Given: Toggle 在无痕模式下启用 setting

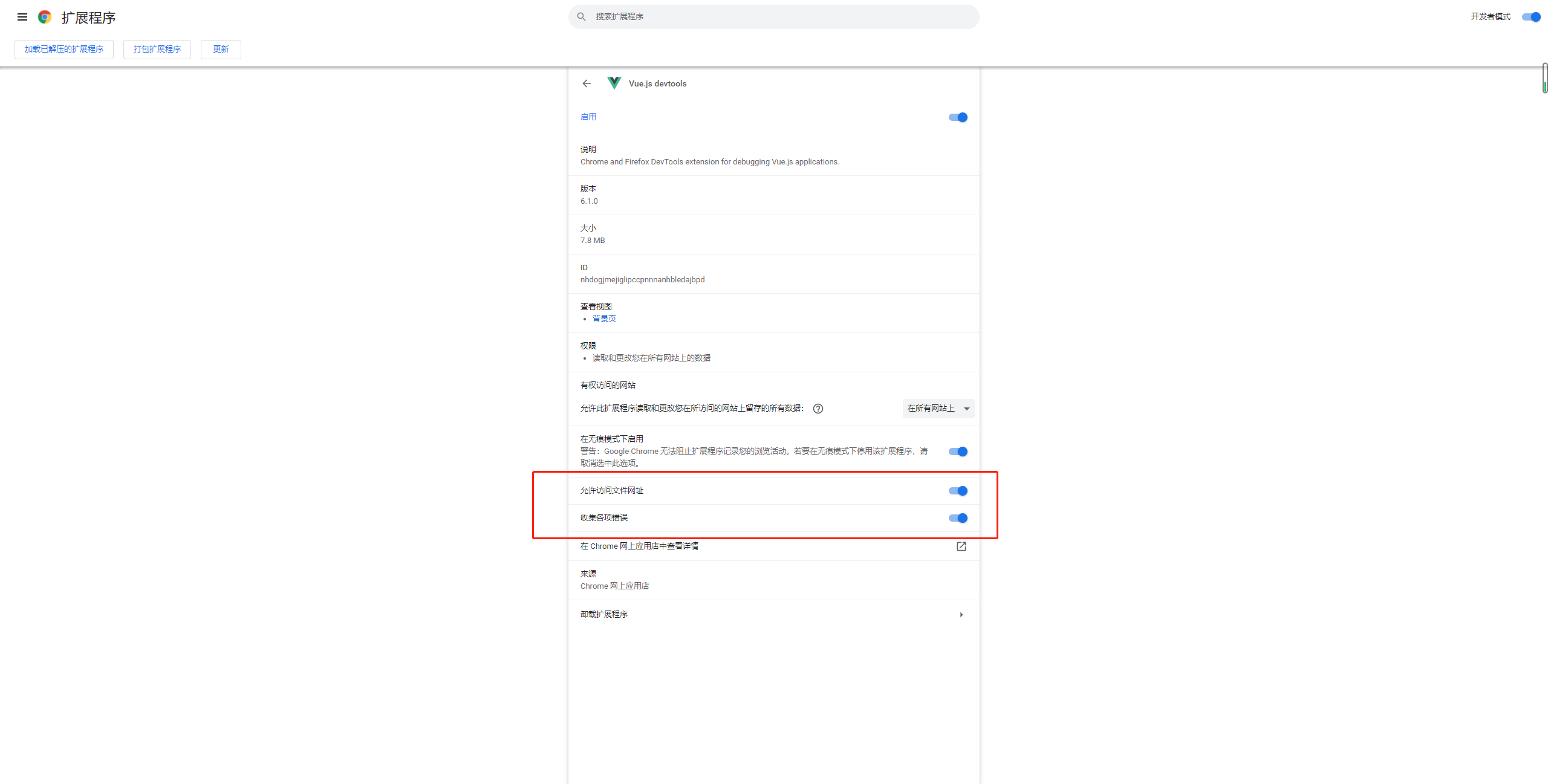Looking at the screenshot, I should 957,452.
